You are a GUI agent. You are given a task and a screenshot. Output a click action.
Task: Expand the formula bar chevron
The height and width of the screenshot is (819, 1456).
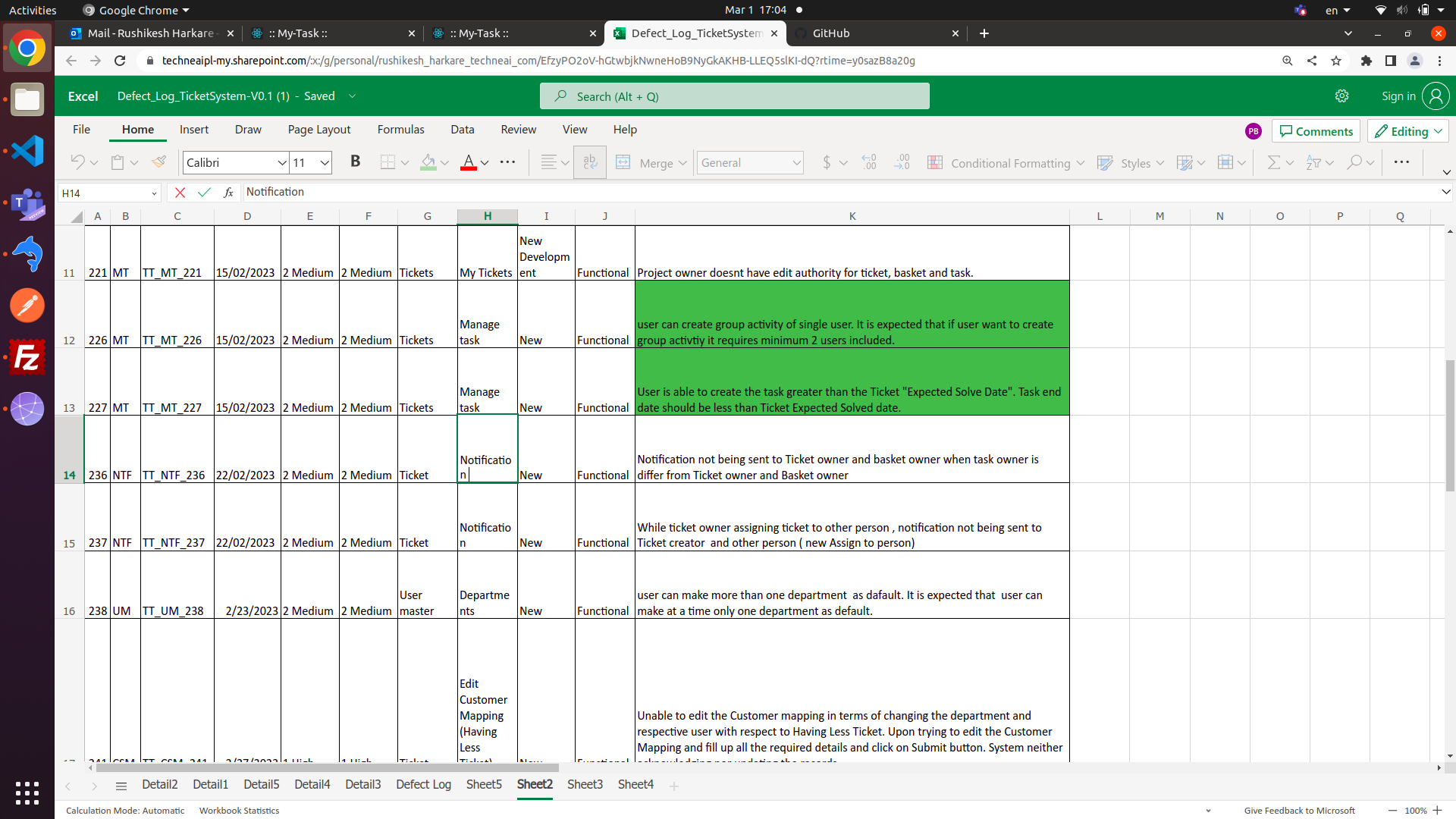(1445, 193)
